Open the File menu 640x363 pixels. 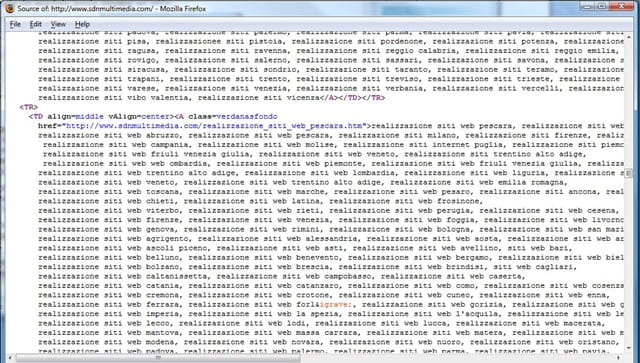15,24
